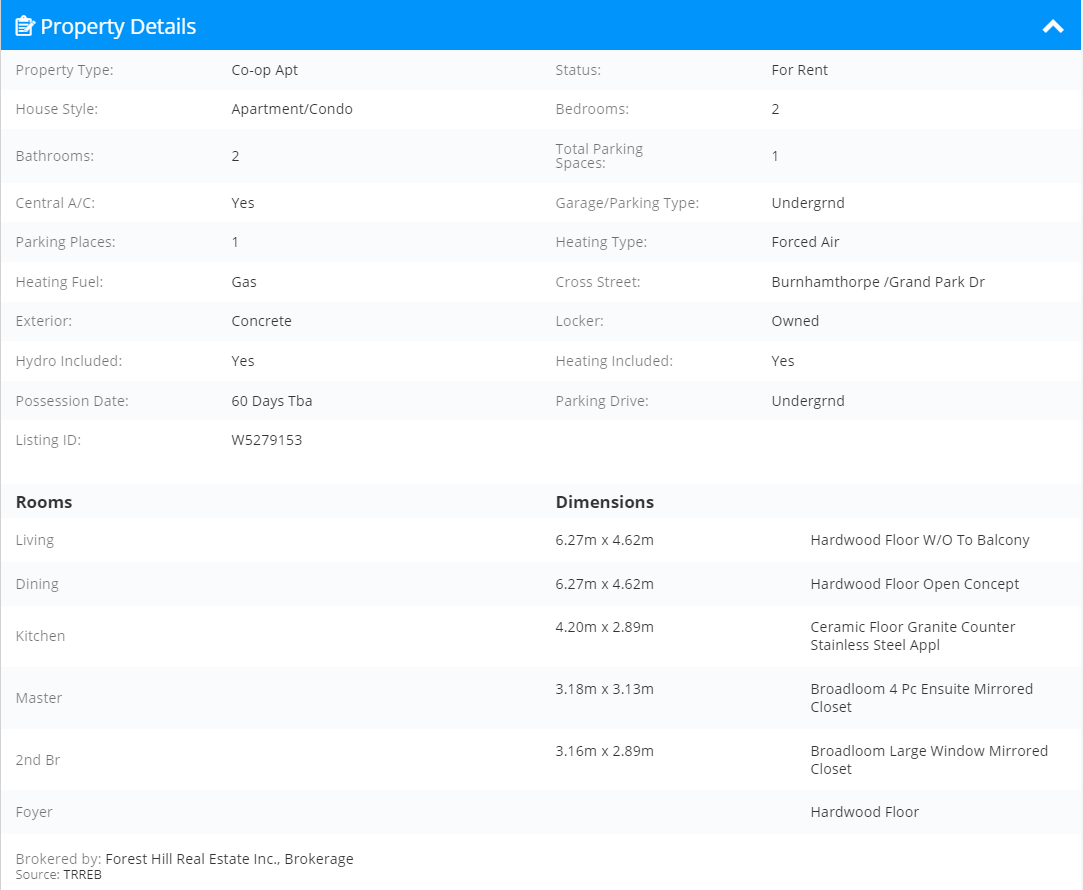Screen dimensions: 1083x890
Task: Collapse the Property Details panel chevron
Action: tap(1053, 27)
